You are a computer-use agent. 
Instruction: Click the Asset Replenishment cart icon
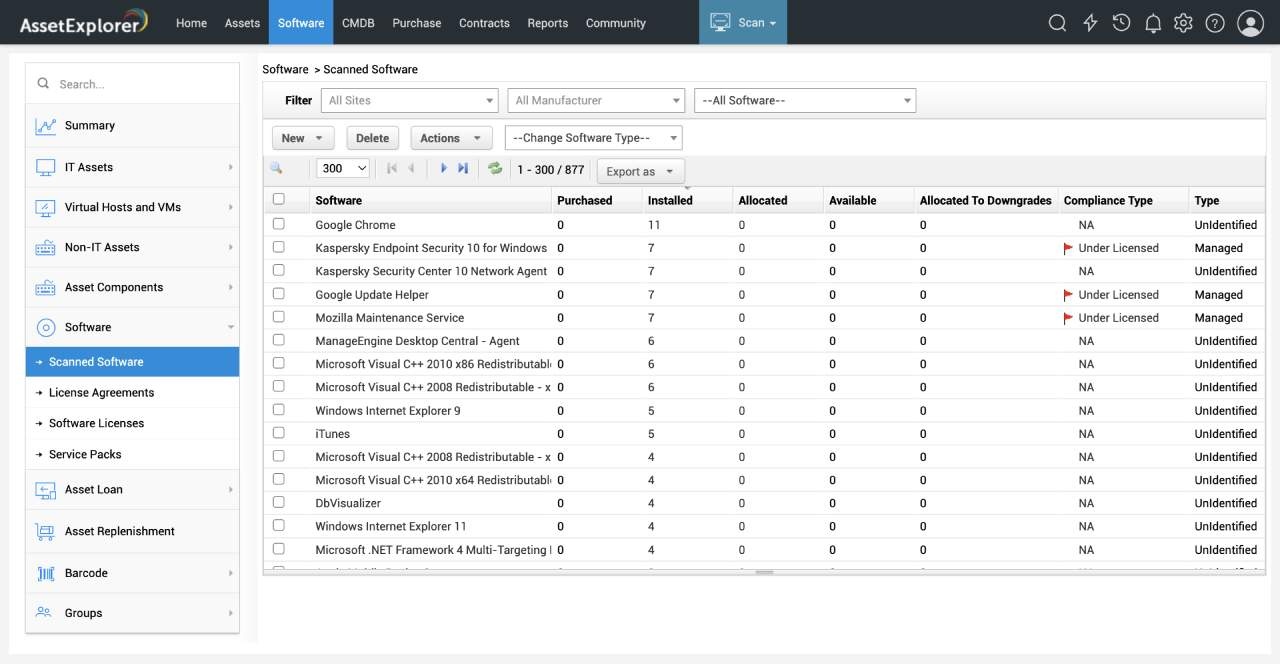click(x=46, y=531)
